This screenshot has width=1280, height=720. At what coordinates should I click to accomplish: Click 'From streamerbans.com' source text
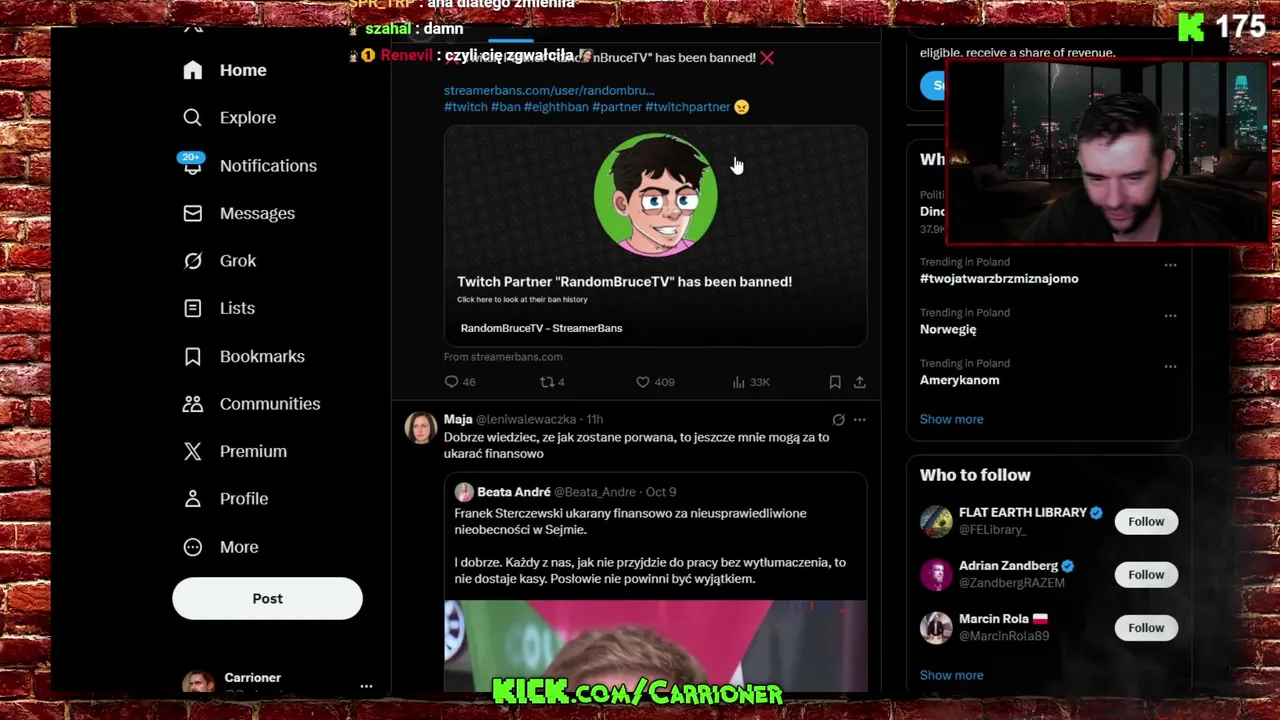coord(503,357)
